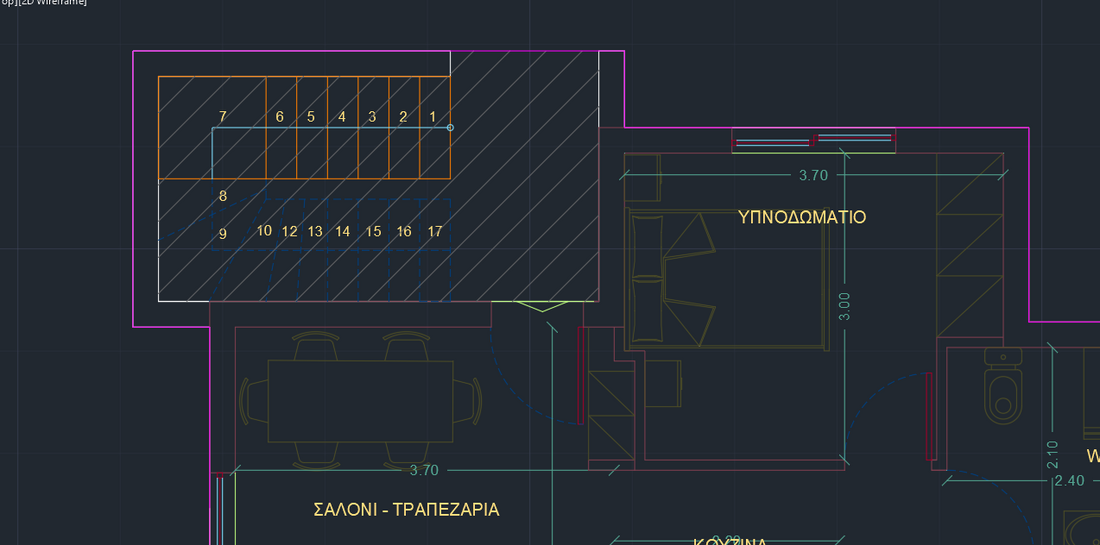Click the circular grip beside stair step 1

pyautogui.click(x=450, y=127)
